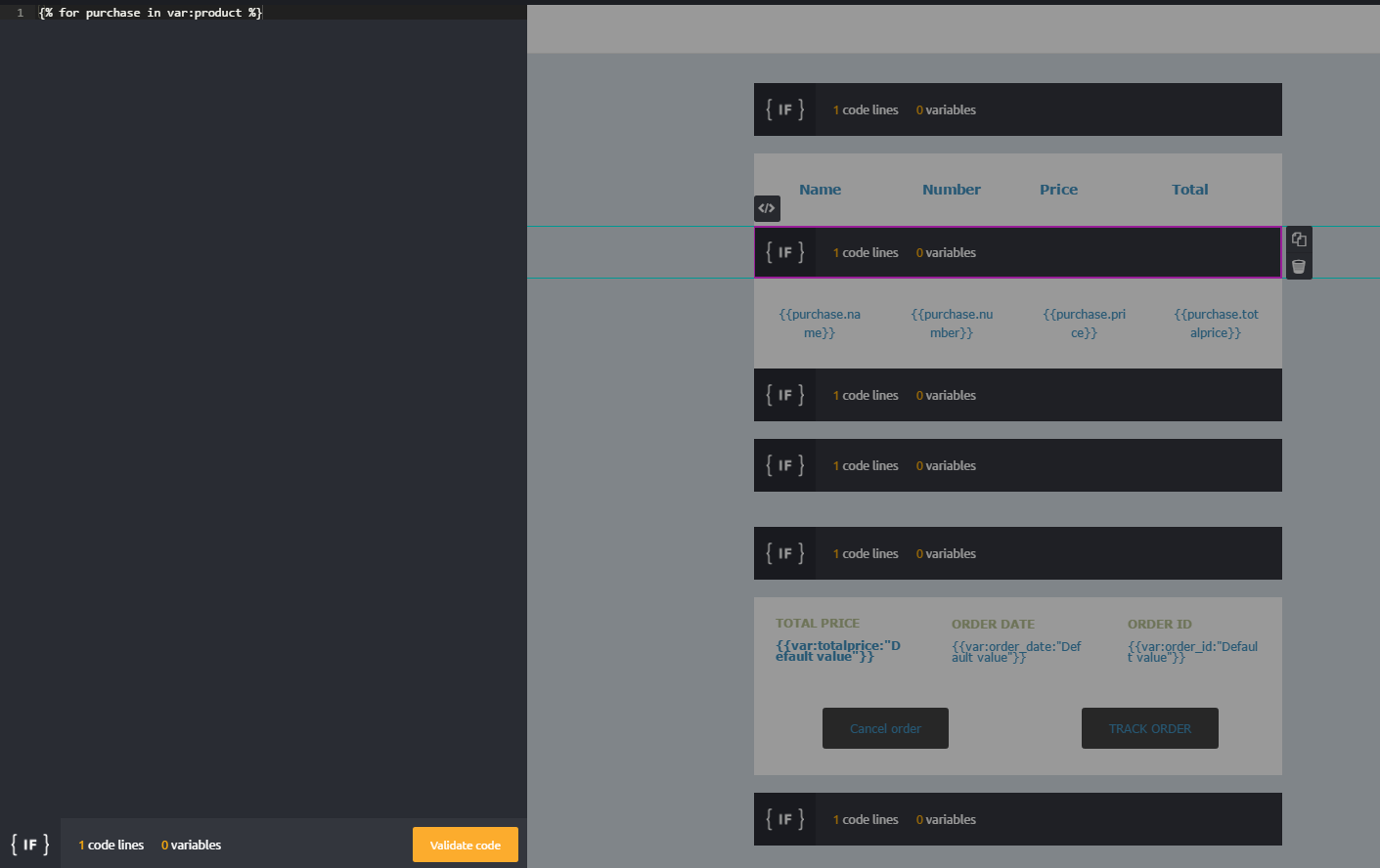Select the Price column header

pos(1058,190)
